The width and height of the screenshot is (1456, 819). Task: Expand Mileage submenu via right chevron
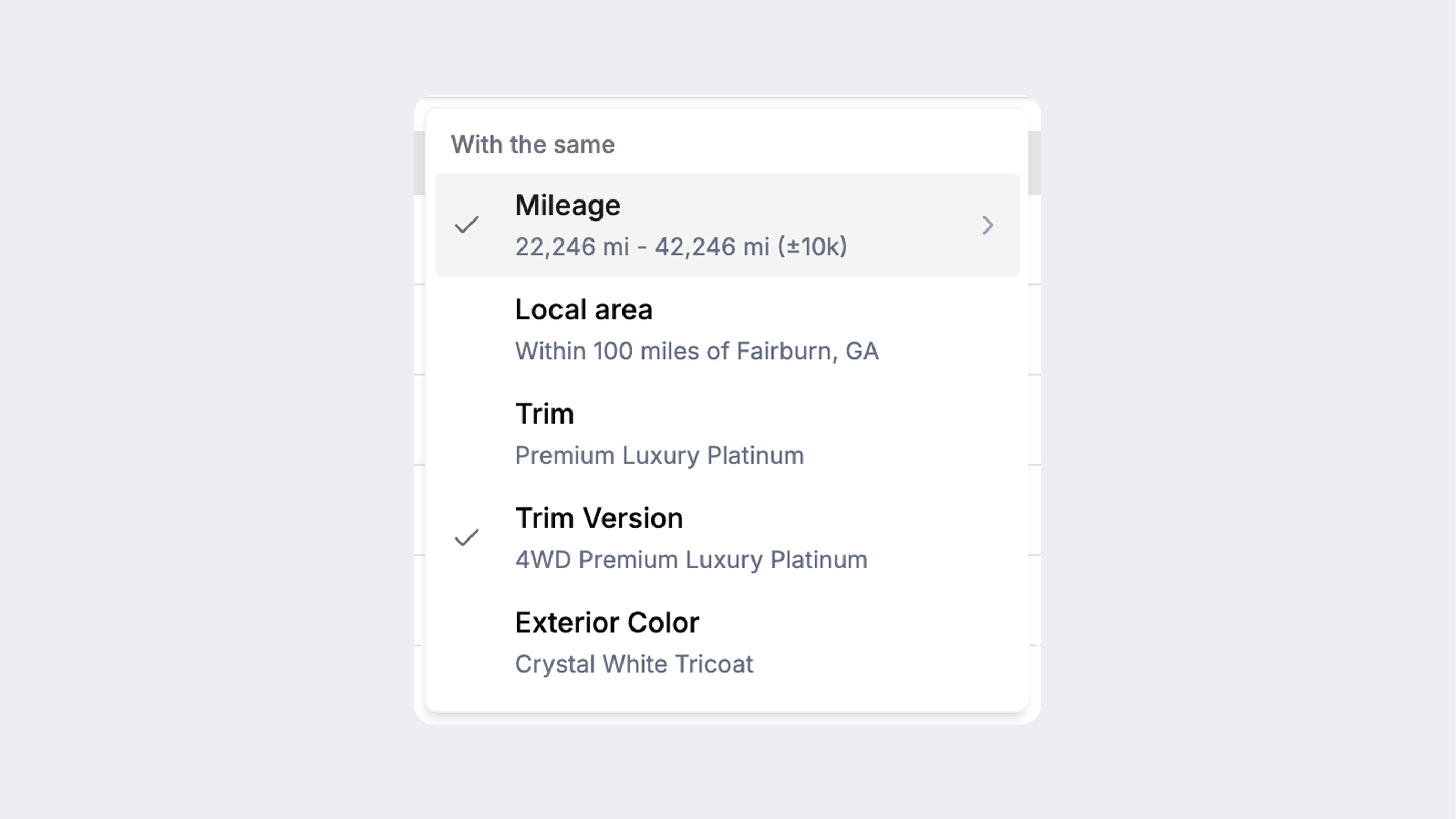click(988, 225)
